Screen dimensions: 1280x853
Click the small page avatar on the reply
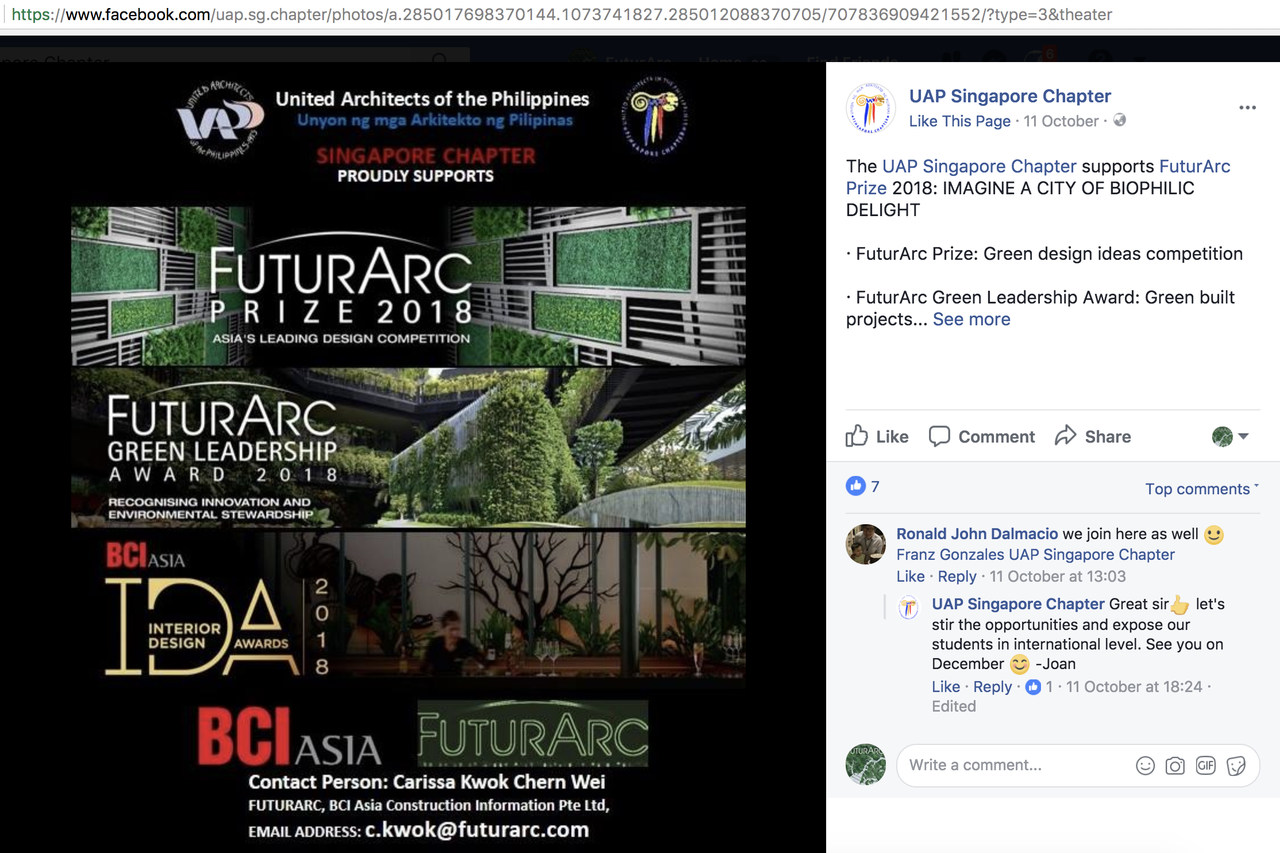909,608
